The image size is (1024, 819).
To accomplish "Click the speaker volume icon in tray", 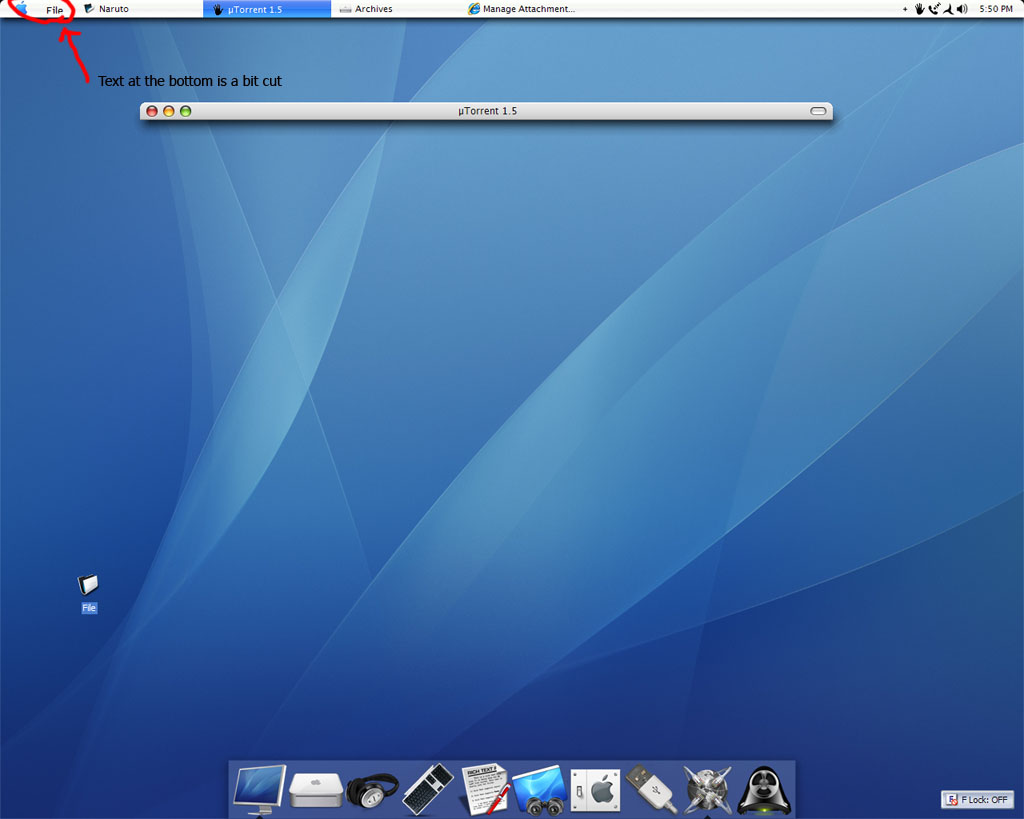I will (x=962, y=9).
